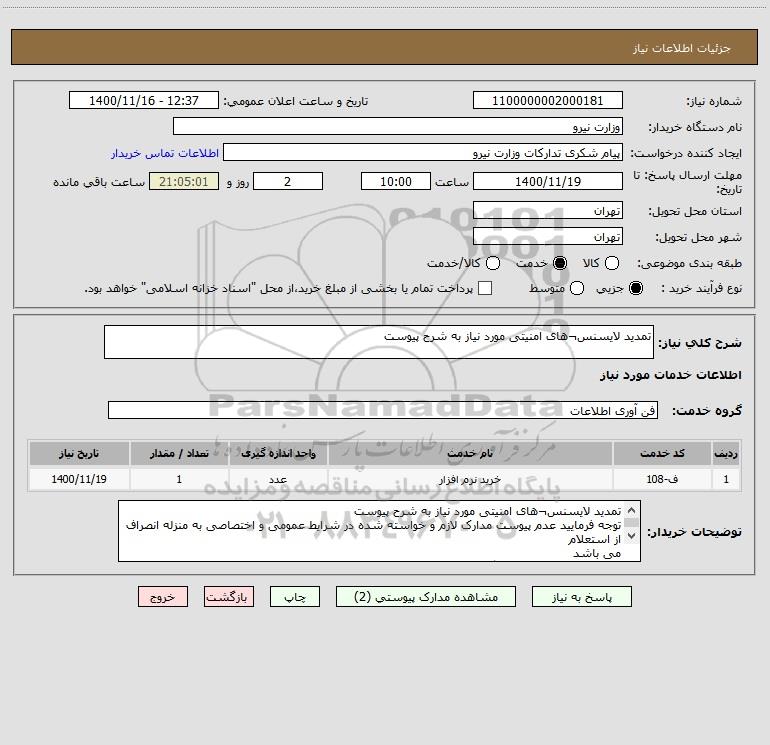Click the پاسخ به نیاز button
The width and height of the screenshot is (770, 745).
coord(581,597)
